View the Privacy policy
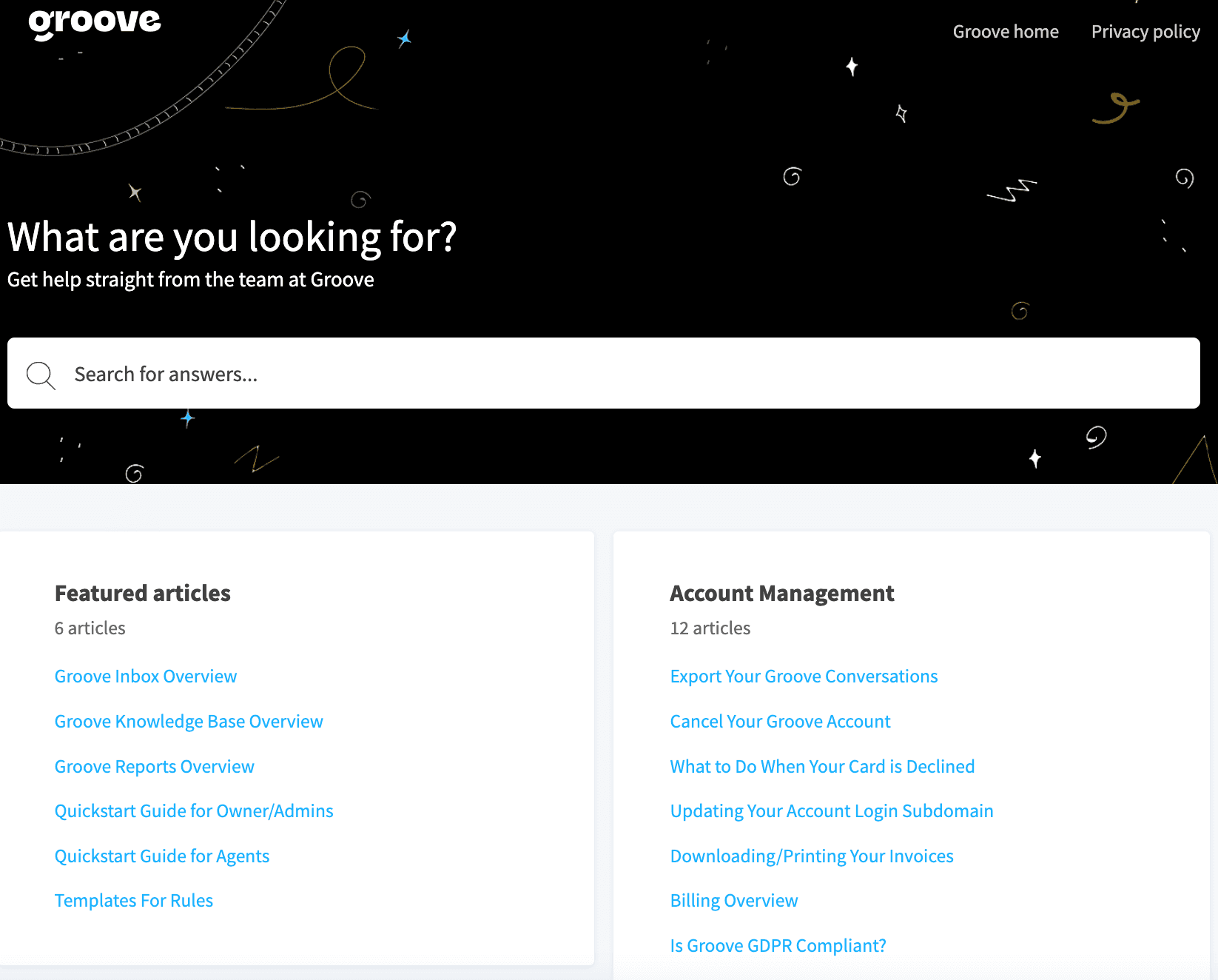Image resolution: width=1218 pixels, height=980 pixels. [x=1145, y=31]
